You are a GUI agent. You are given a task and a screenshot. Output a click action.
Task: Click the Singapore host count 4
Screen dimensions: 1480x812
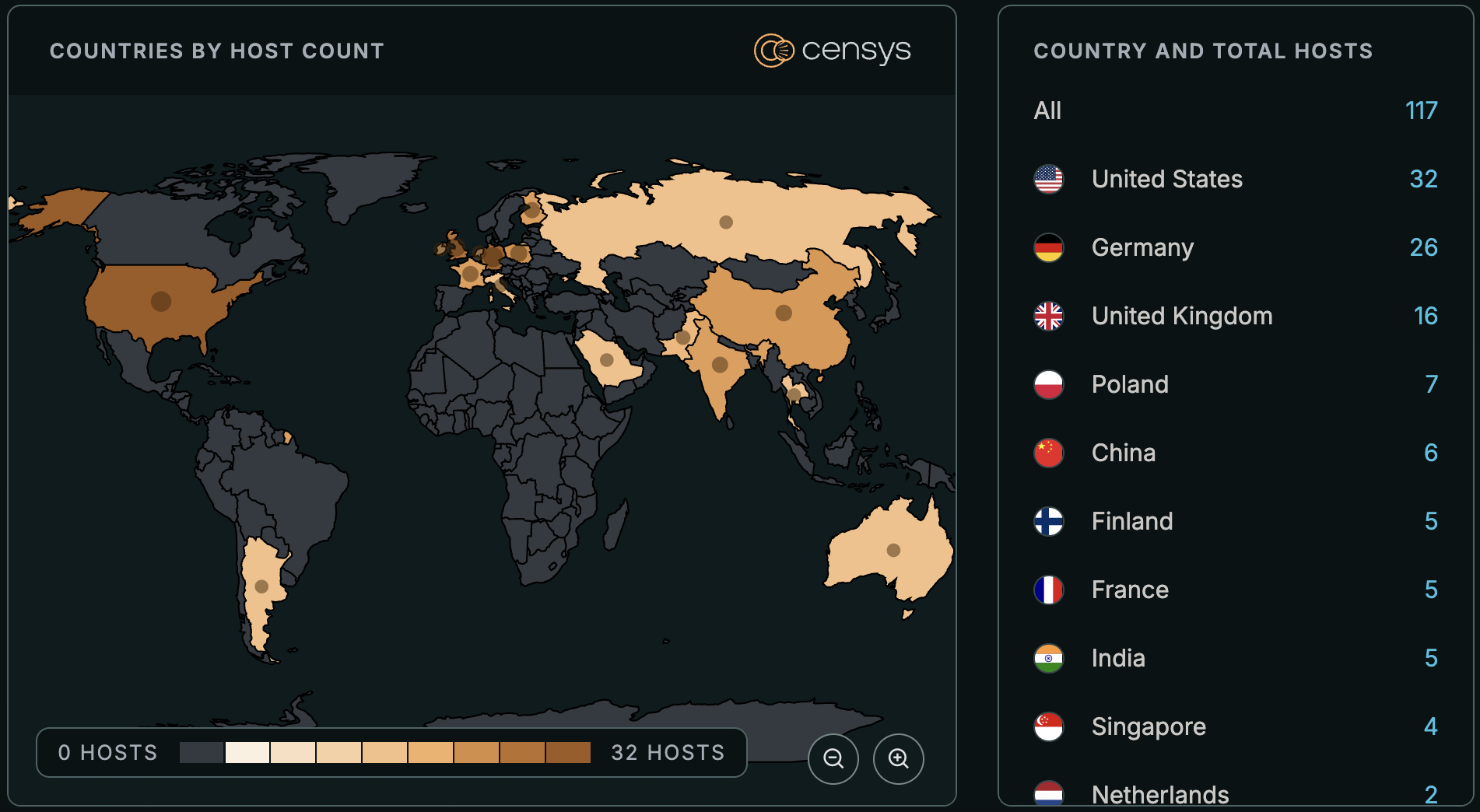pyautogui.click(x=1431, y=726)
